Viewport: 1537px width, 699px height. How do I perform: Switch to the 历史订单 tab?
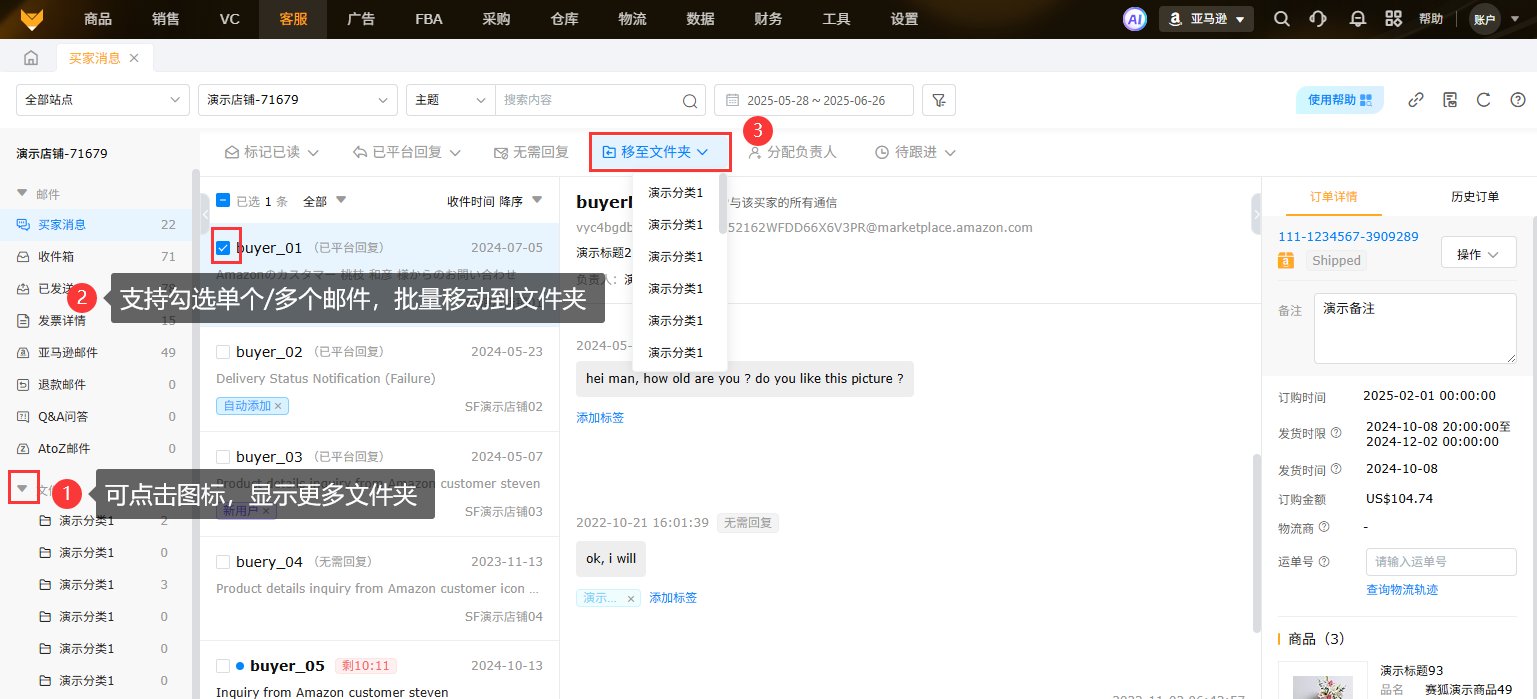[x=1474, y=196]
